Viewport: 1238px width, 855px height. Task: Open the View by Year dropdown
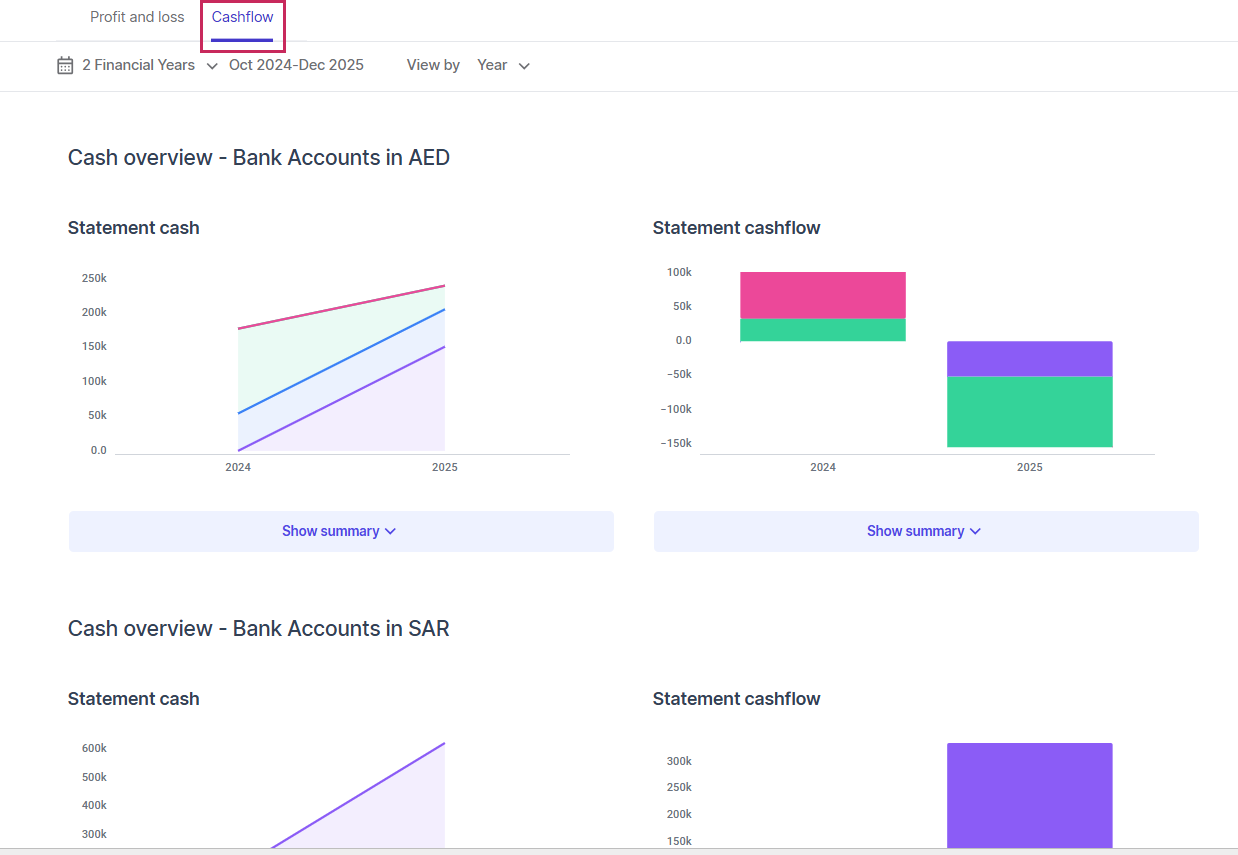click(503, 65)
